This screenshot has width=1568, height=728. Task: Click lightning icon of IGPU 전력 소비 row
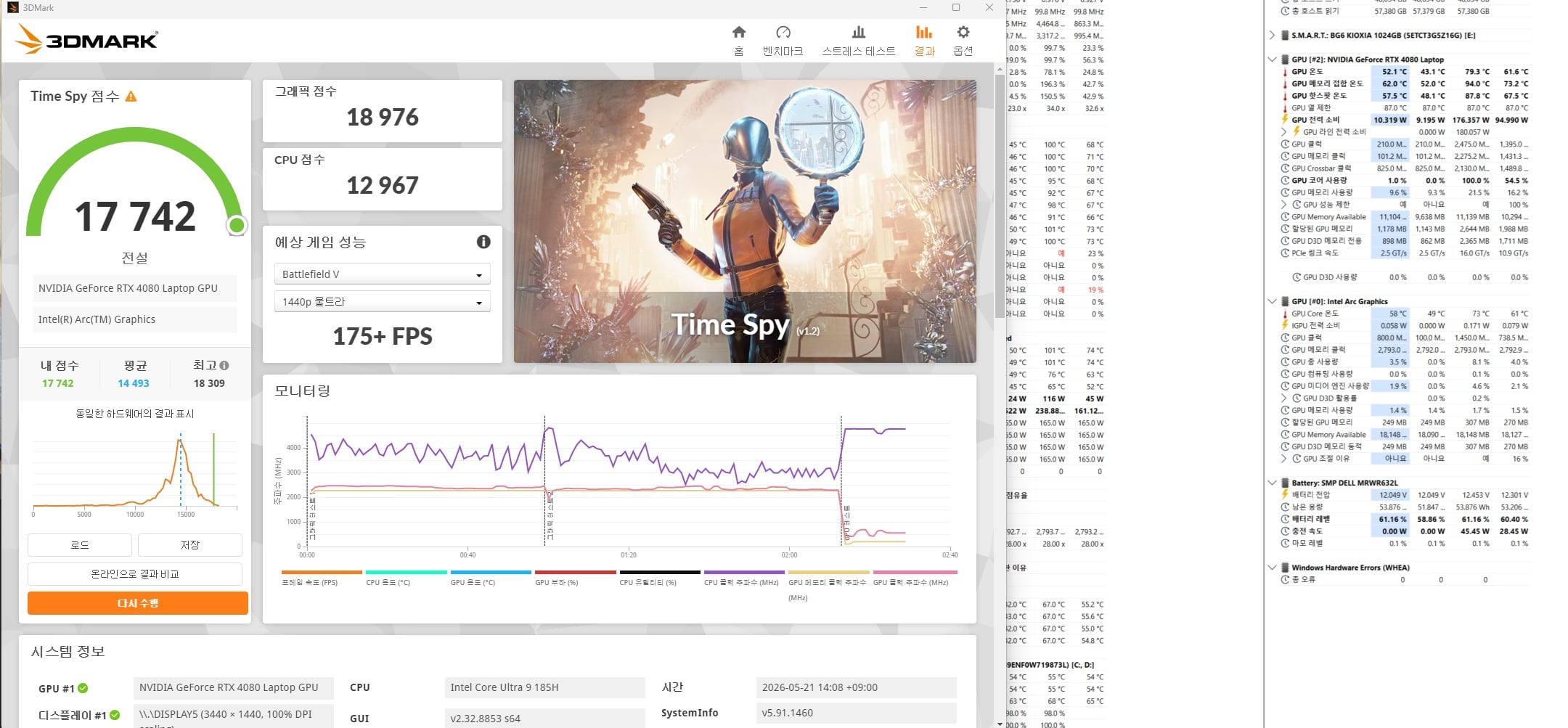pyautogui.click(x=1285, y=326)
